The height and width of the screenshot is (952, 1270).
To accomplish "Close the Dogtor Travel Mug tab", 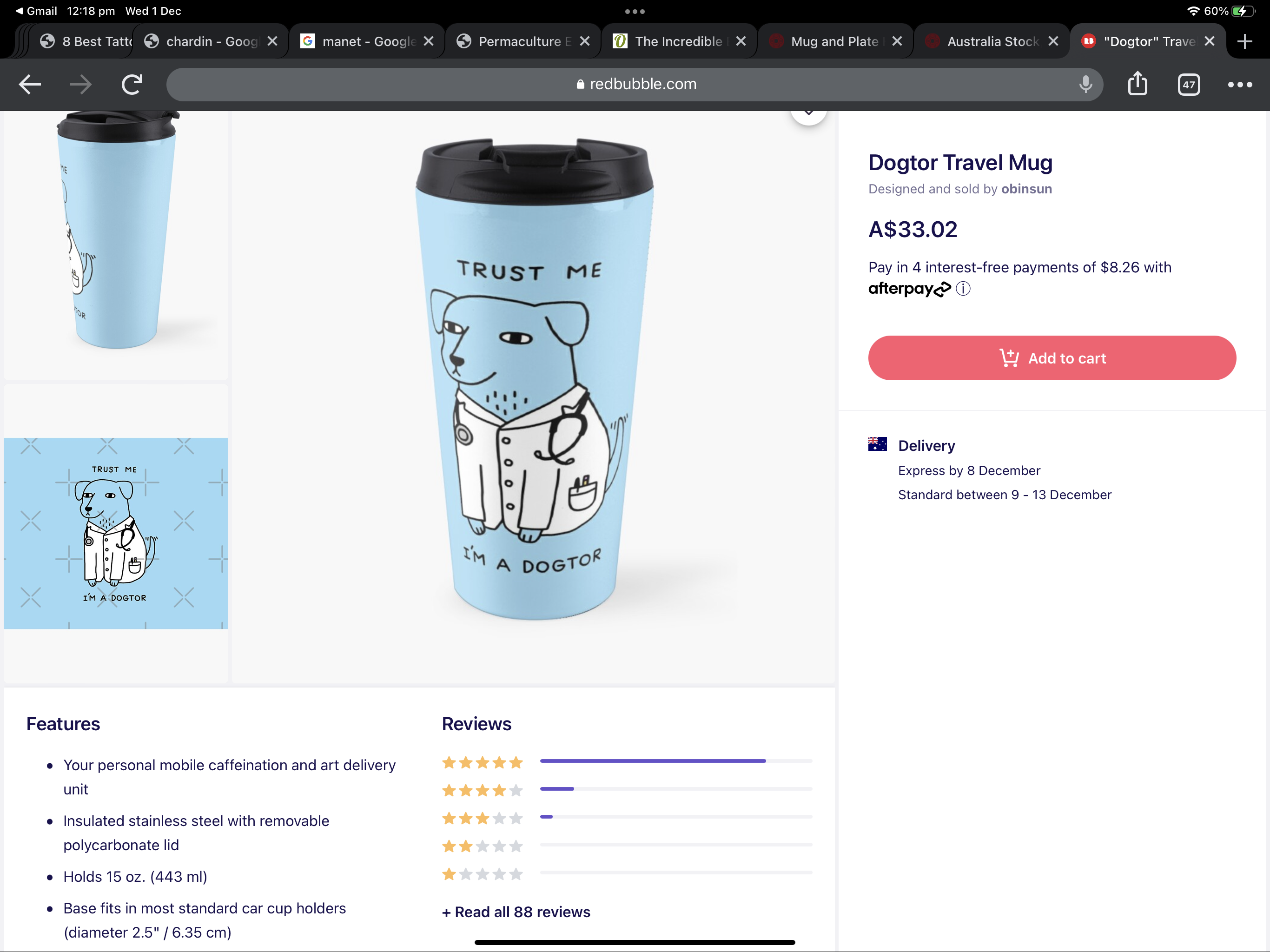I will 1209,41.
